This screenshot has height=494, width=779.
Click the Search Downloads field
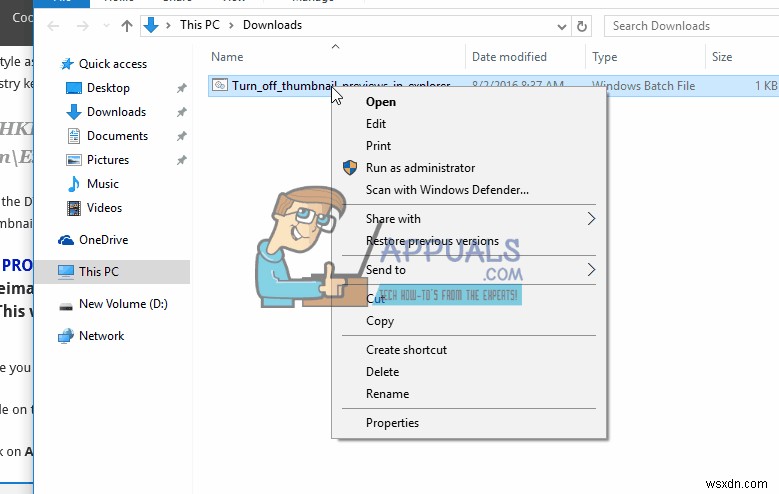point(691,26)
